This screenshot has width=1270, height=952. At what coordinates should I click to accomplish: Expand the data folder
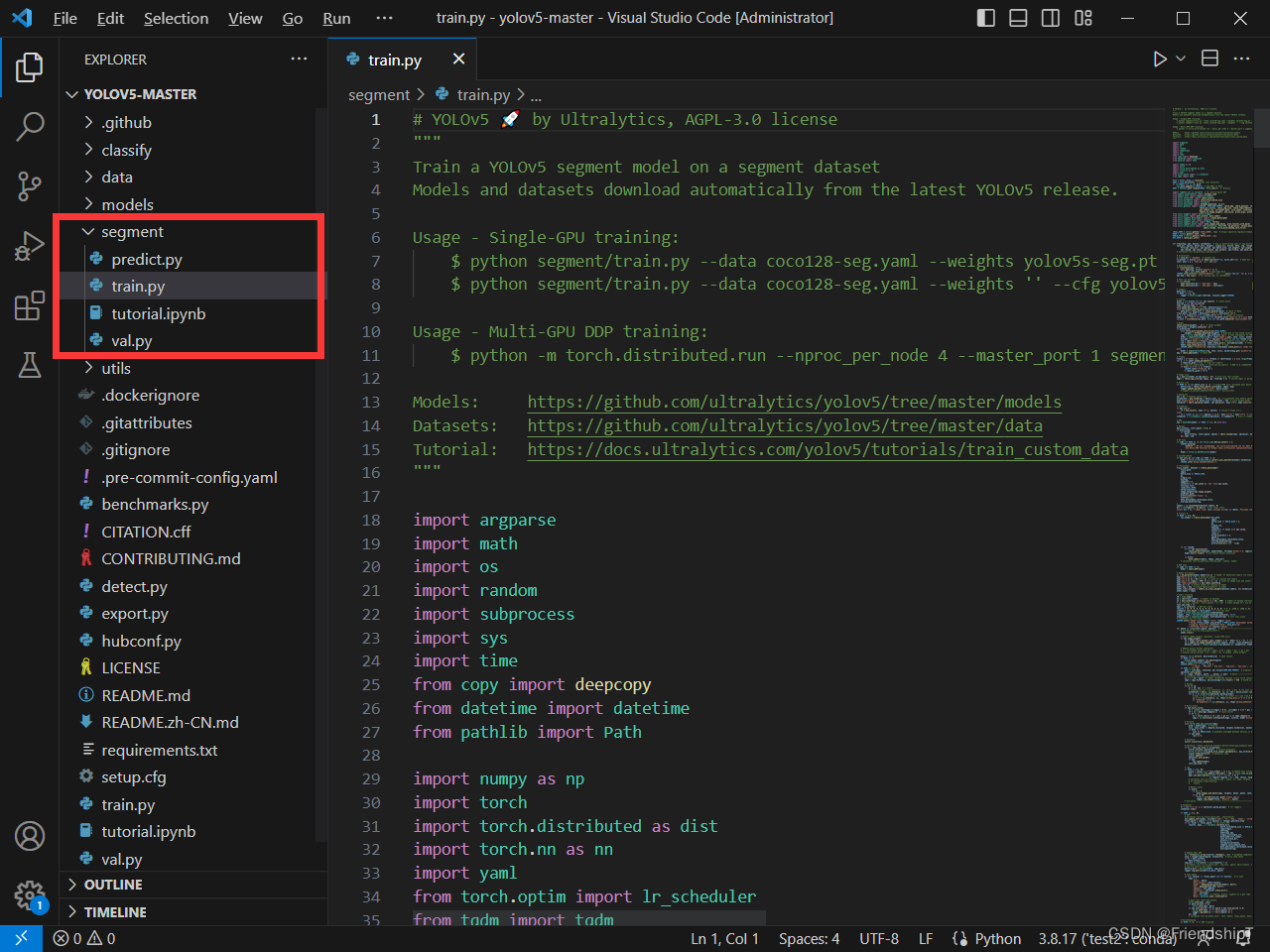click(x=192, y=177)
